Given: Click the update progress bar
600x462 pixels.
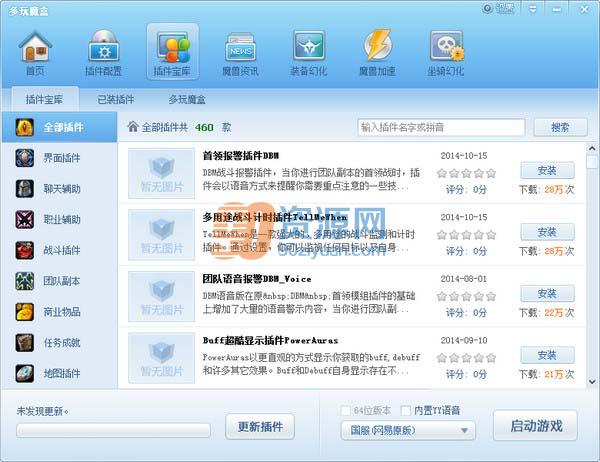Looking at the screenshot, I should [x=113, y=430].
